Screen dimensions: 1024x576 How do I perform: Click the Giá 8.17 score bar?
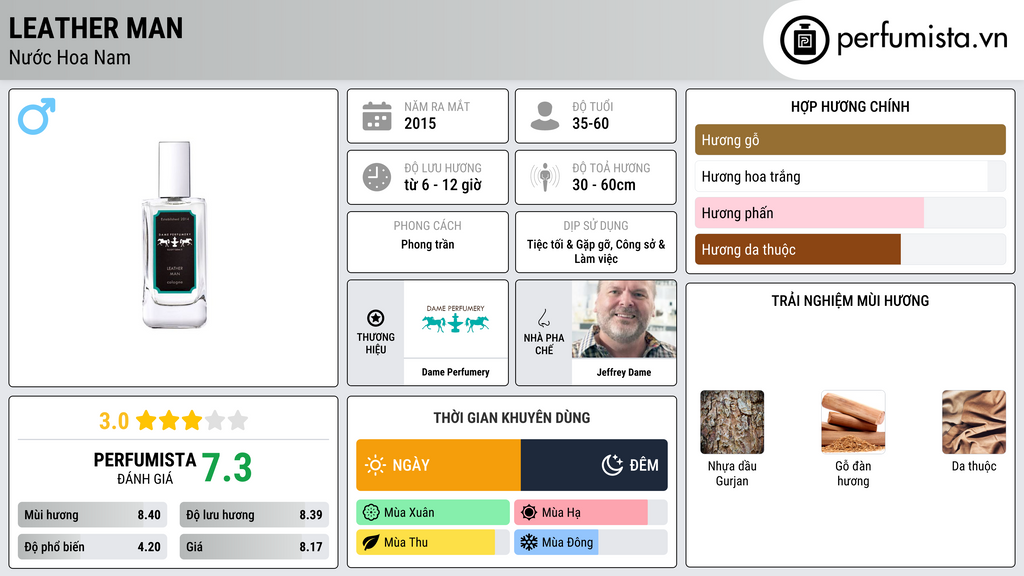click(x=254, y=547)
